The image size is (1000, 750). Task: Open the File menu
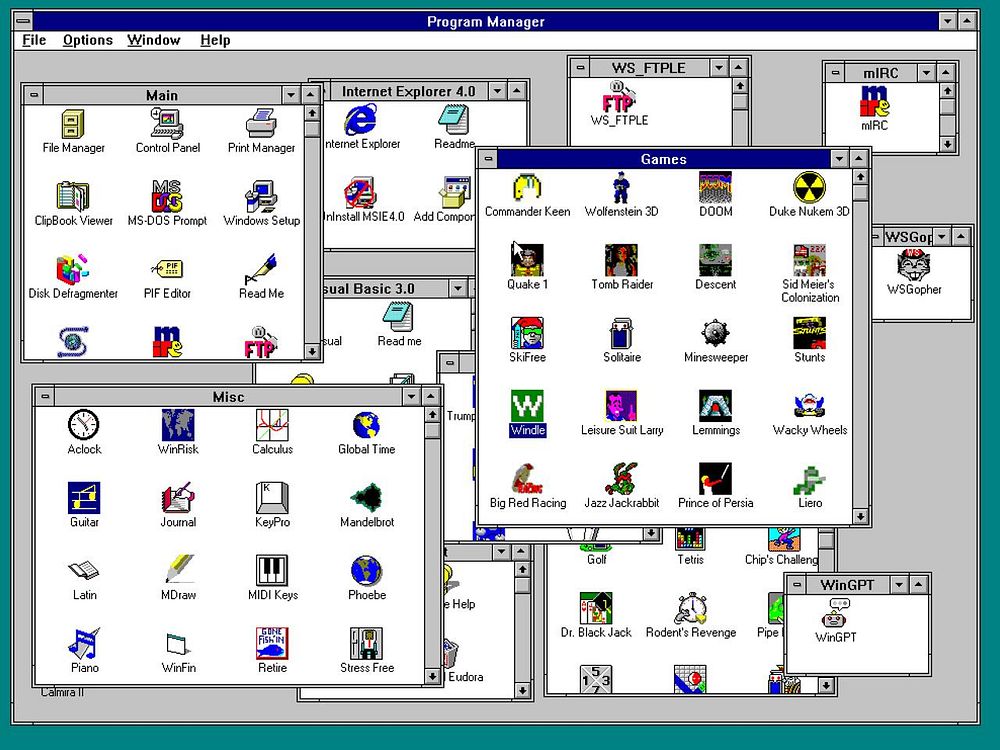point(34,40)
